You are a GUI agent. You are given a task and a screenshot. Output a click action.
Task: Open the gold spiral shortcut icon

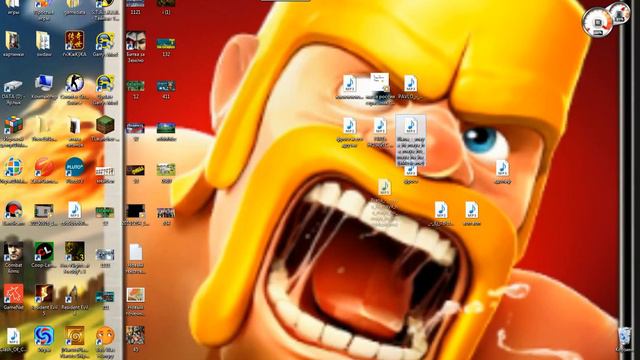pos(74,336)
